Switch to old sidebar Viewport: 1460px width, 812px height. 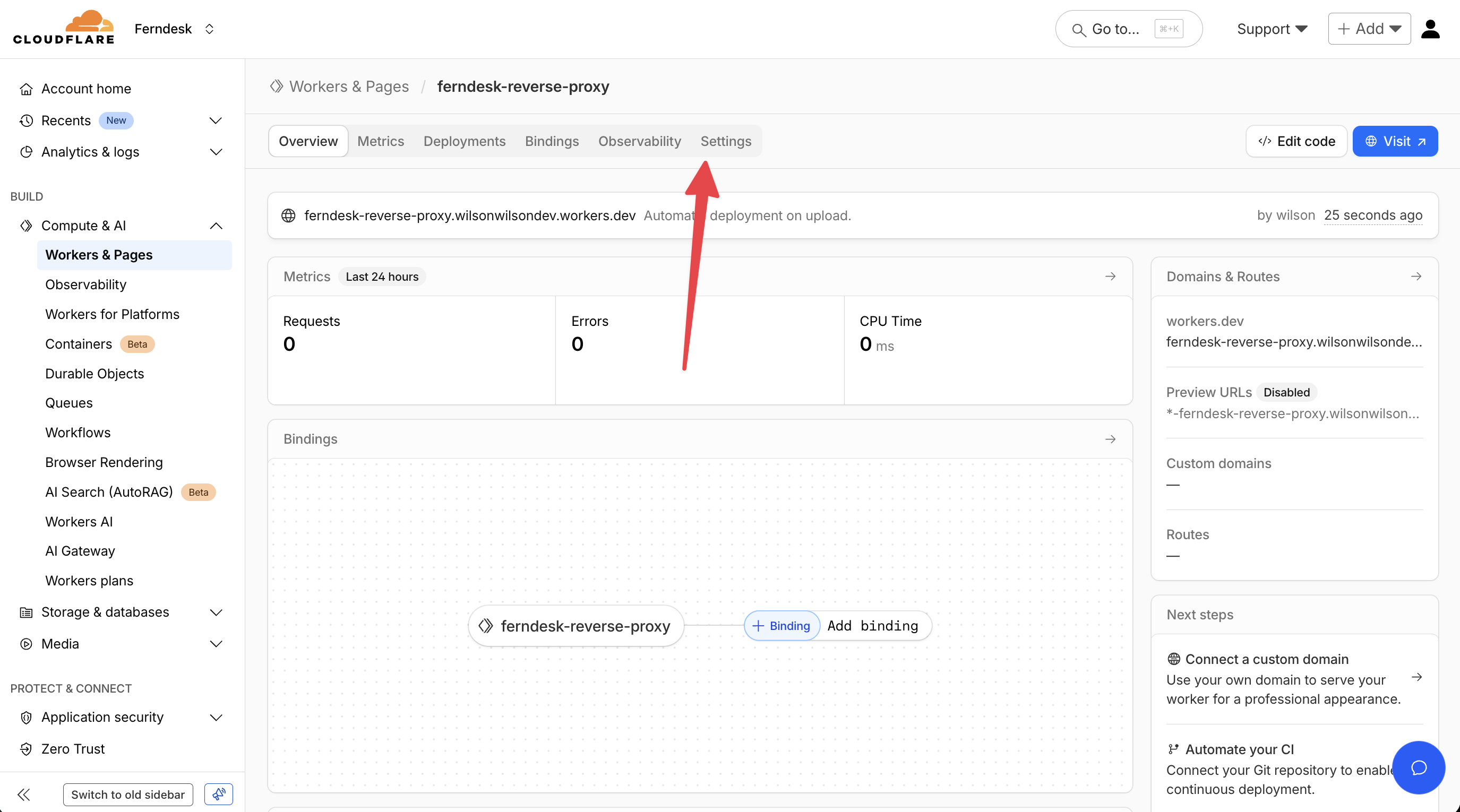[127, 794]
